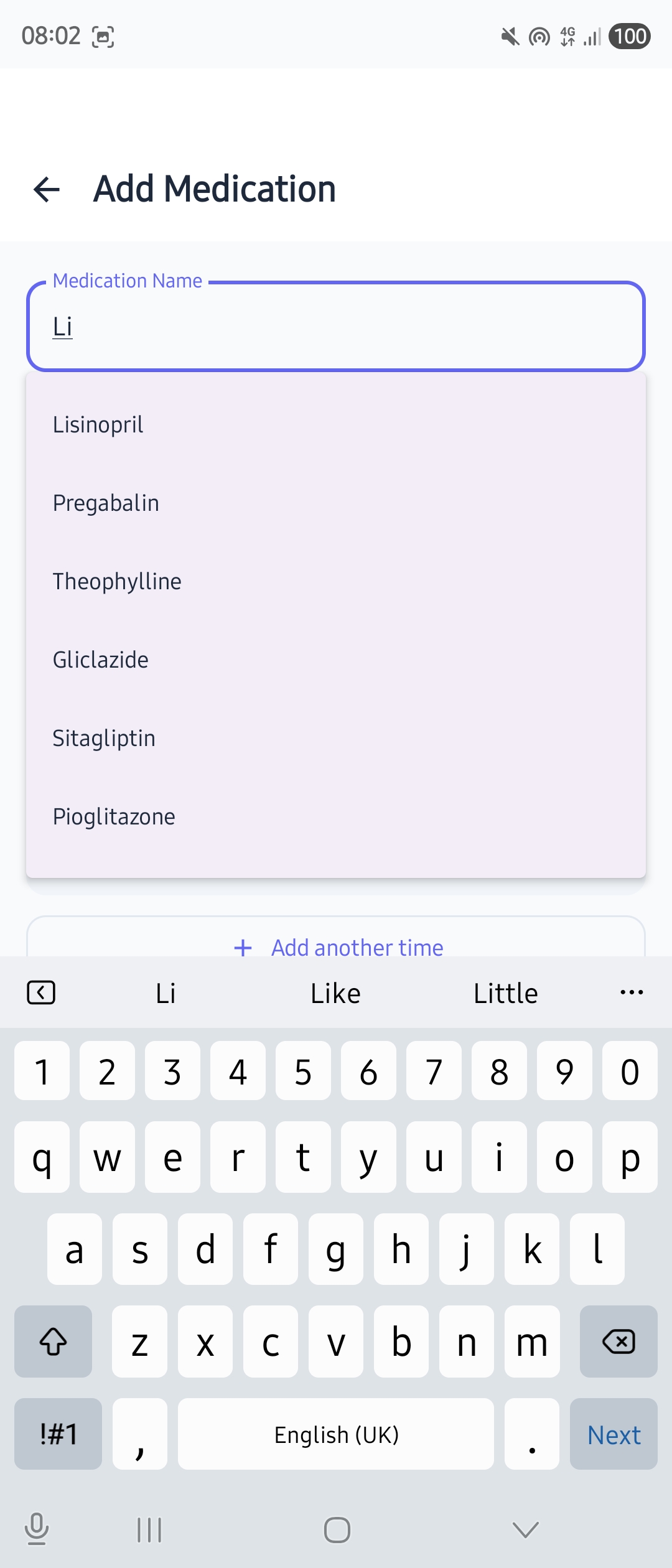Viewport: 672px width, 1568px height.
Task: Tap English (UK) spacebar to switch language
Action: point(336,1434)
